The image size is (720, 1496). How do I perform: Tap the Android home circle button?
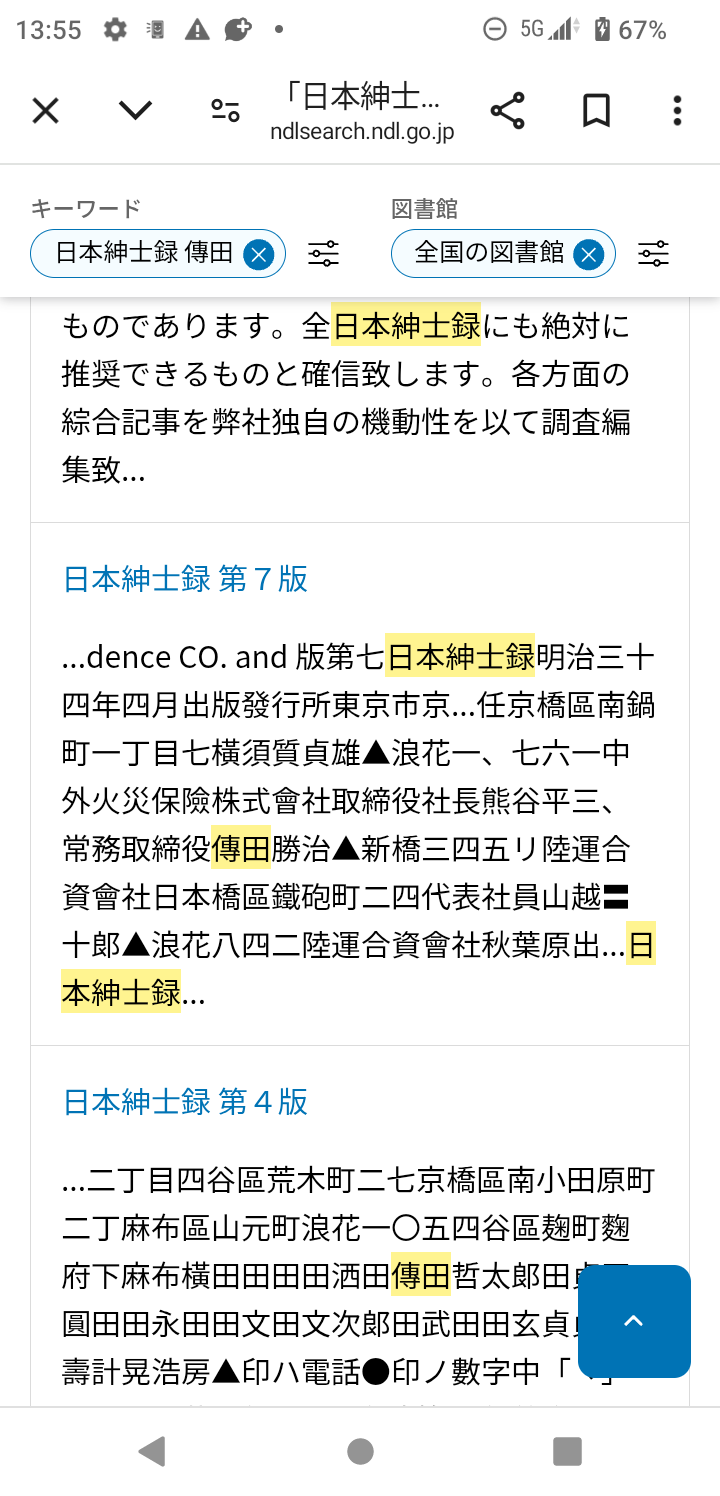360,1451
